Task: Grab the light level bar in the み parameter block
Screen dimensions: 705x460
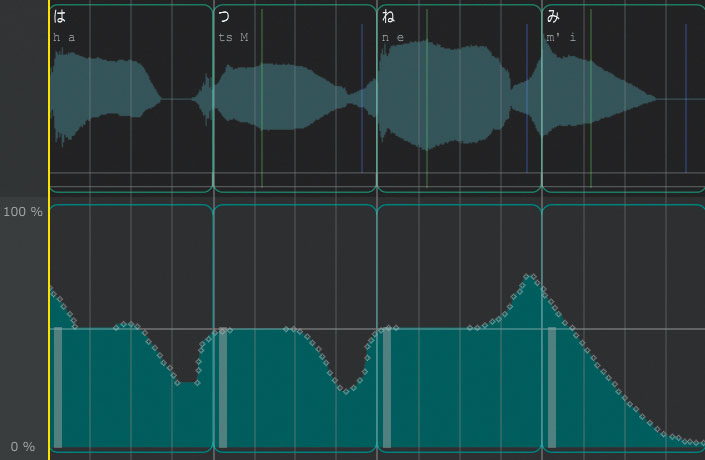Action: [552, 388]
